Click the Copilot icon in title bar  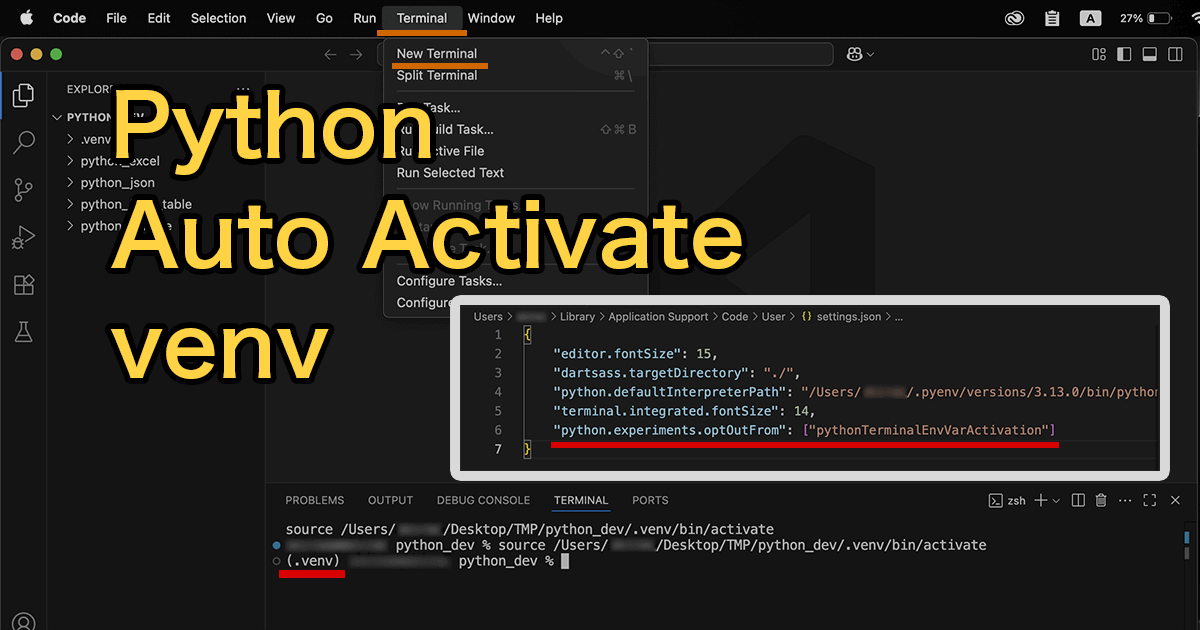click(x=855, y=54)
